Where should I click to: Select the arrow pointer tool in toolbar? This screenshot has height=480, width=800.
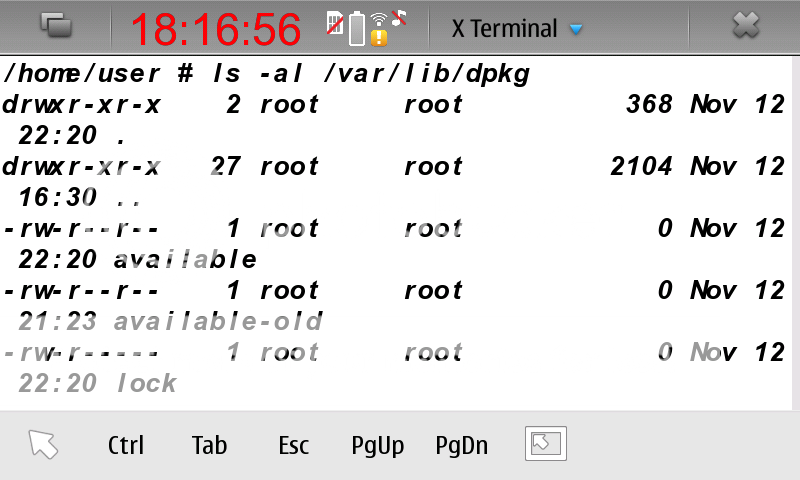pyautogui.click(x=44, y=445)
